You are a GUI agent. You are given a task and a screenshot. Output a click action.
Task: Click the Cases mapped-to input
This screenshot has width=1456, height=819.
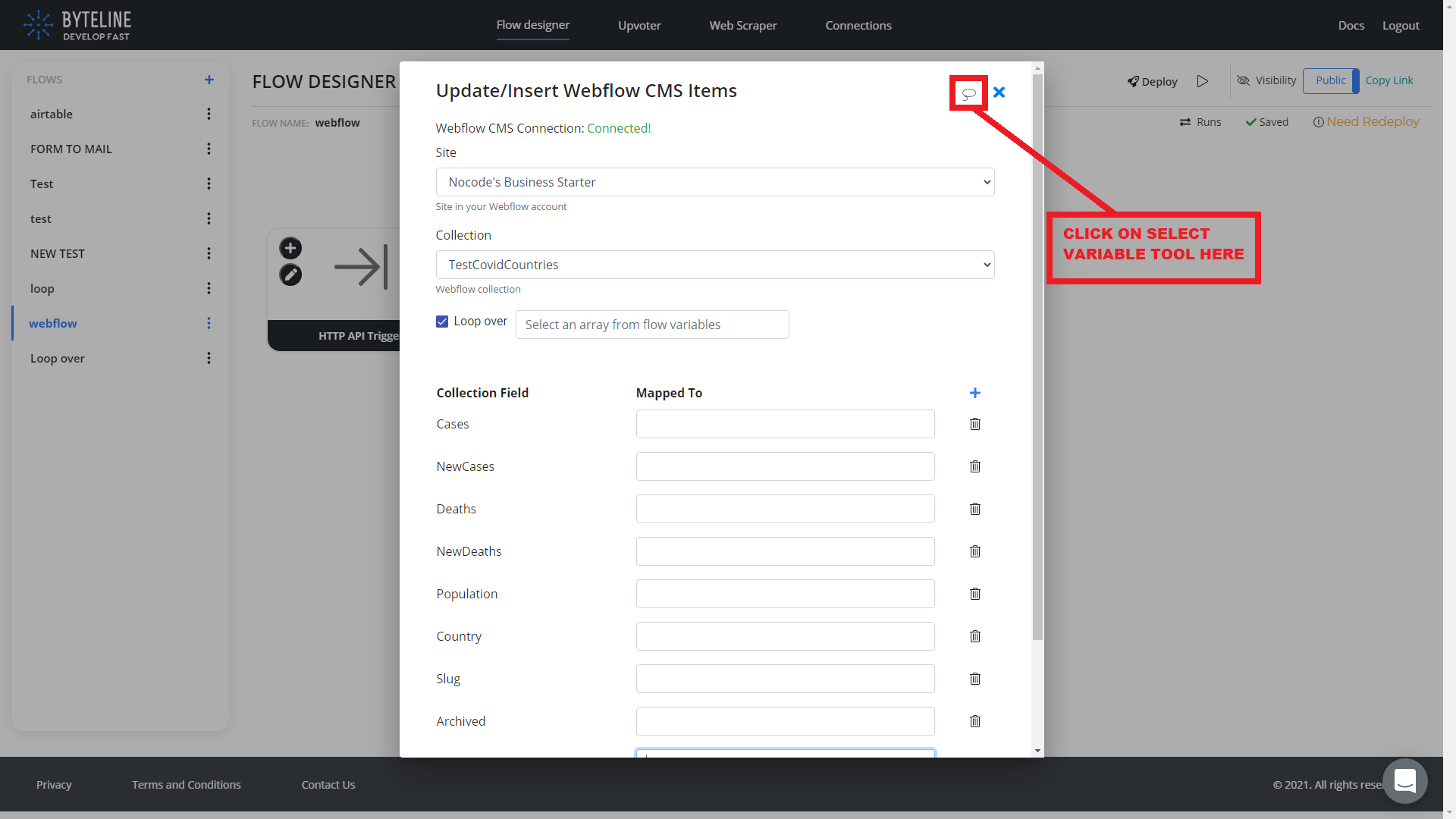(x=785, y=424)
